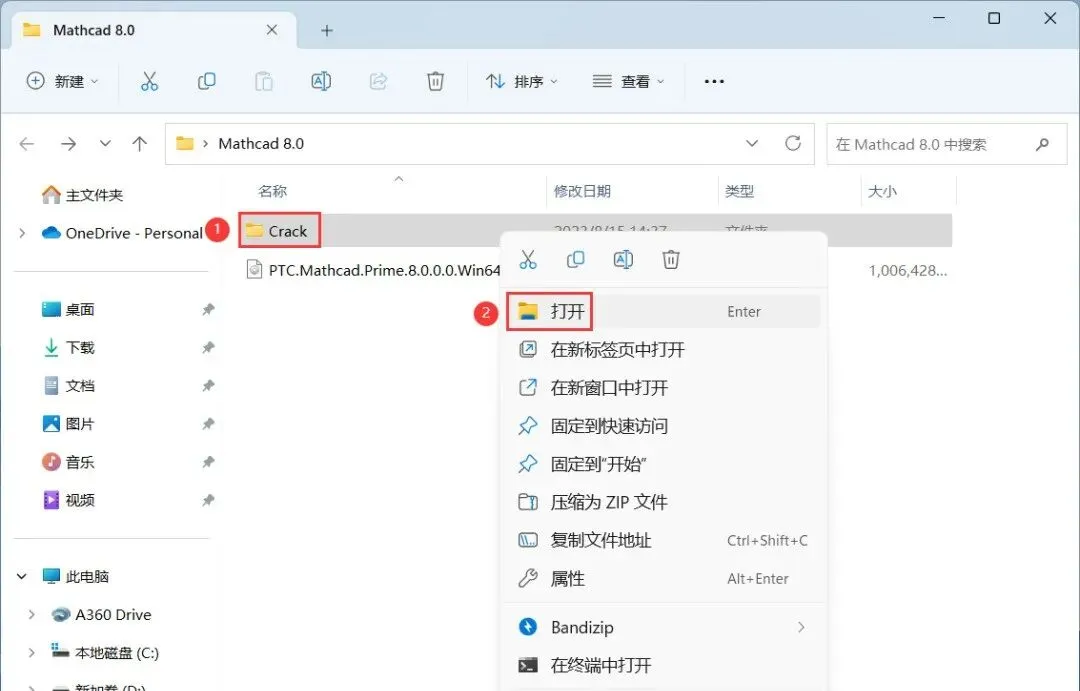Viewport: 1080px width, 691px height.
Task: Unpin 图片 from quick access
Action: click(207, 424)
